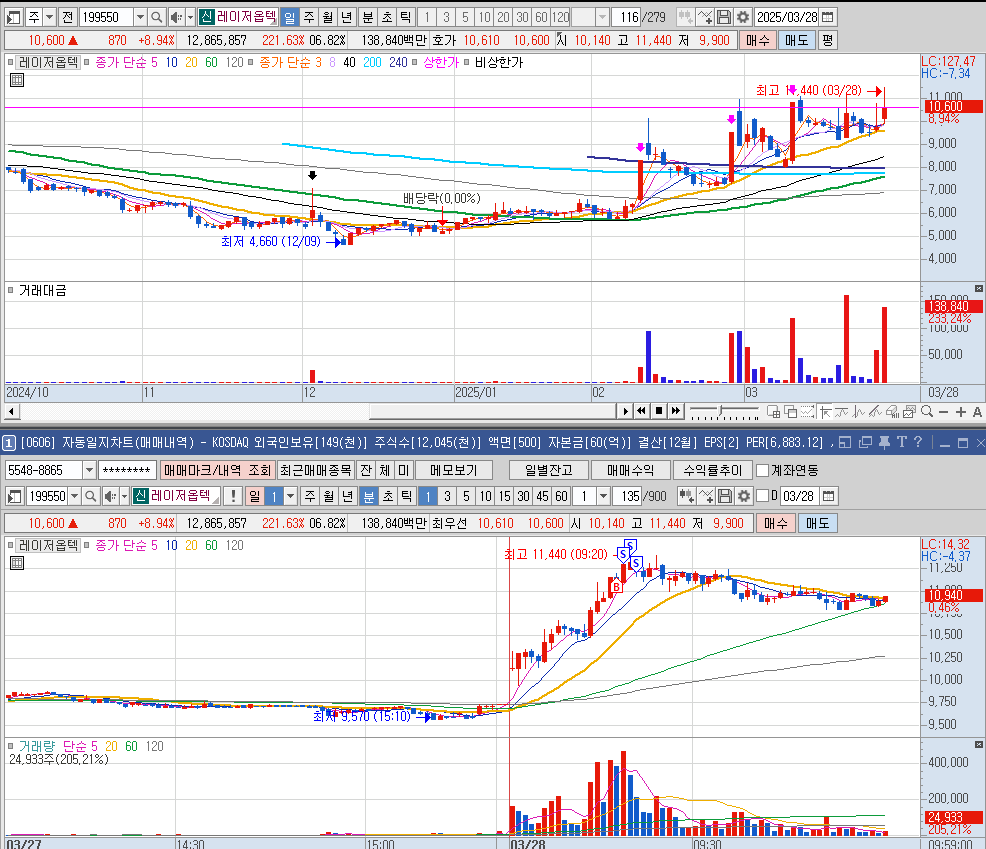The height and width of the screenshot is (849, 986).
Task: Expand the blank period combo box after the 120 button
Action: click(x=602, y=17)
